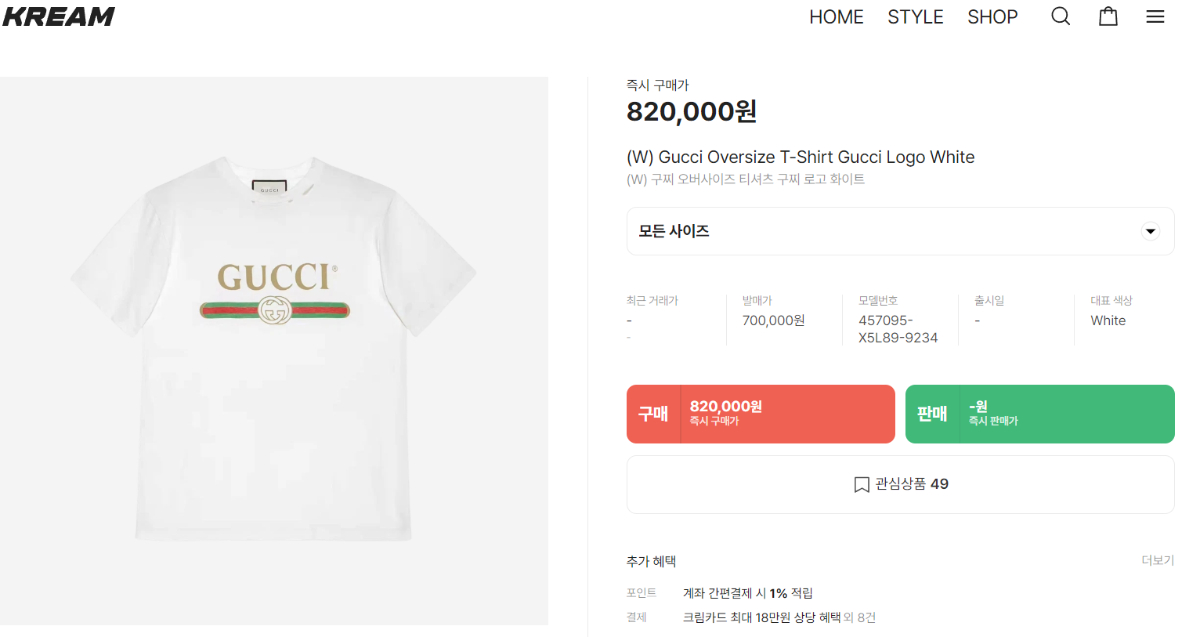Image resolution: width=1200 pixels, height=637 pixels.
Task: Click the model number 457095-X5L89-9234
Action: [898, 329]
